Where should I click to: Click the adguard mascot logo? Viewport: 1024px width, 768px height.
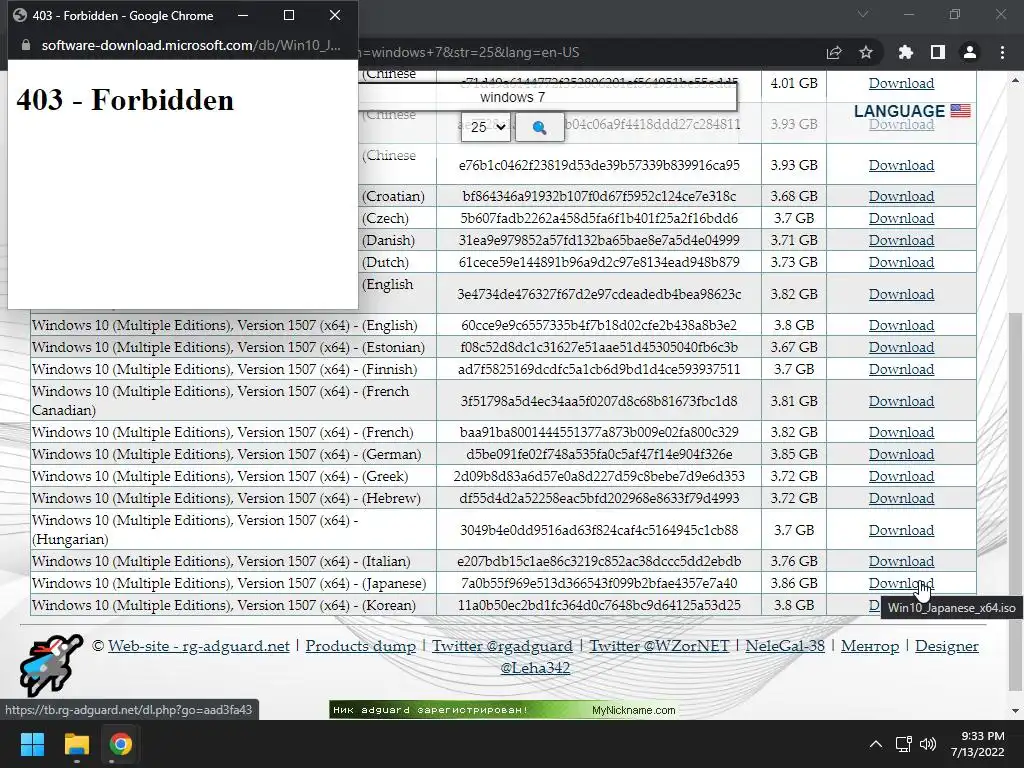click(51, 664)
